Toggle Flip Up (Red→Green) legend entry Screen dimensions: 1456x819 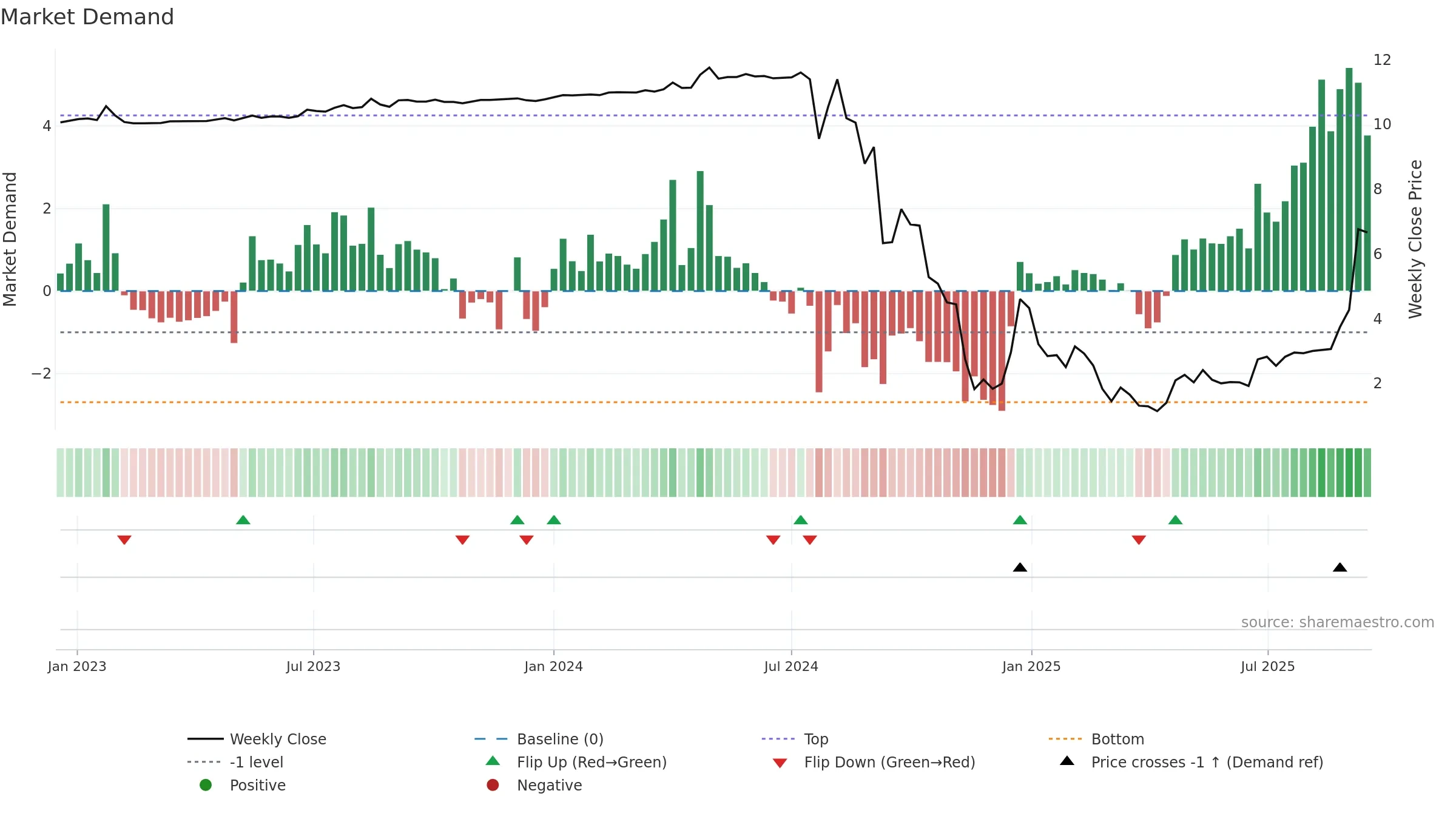(576, 762)
